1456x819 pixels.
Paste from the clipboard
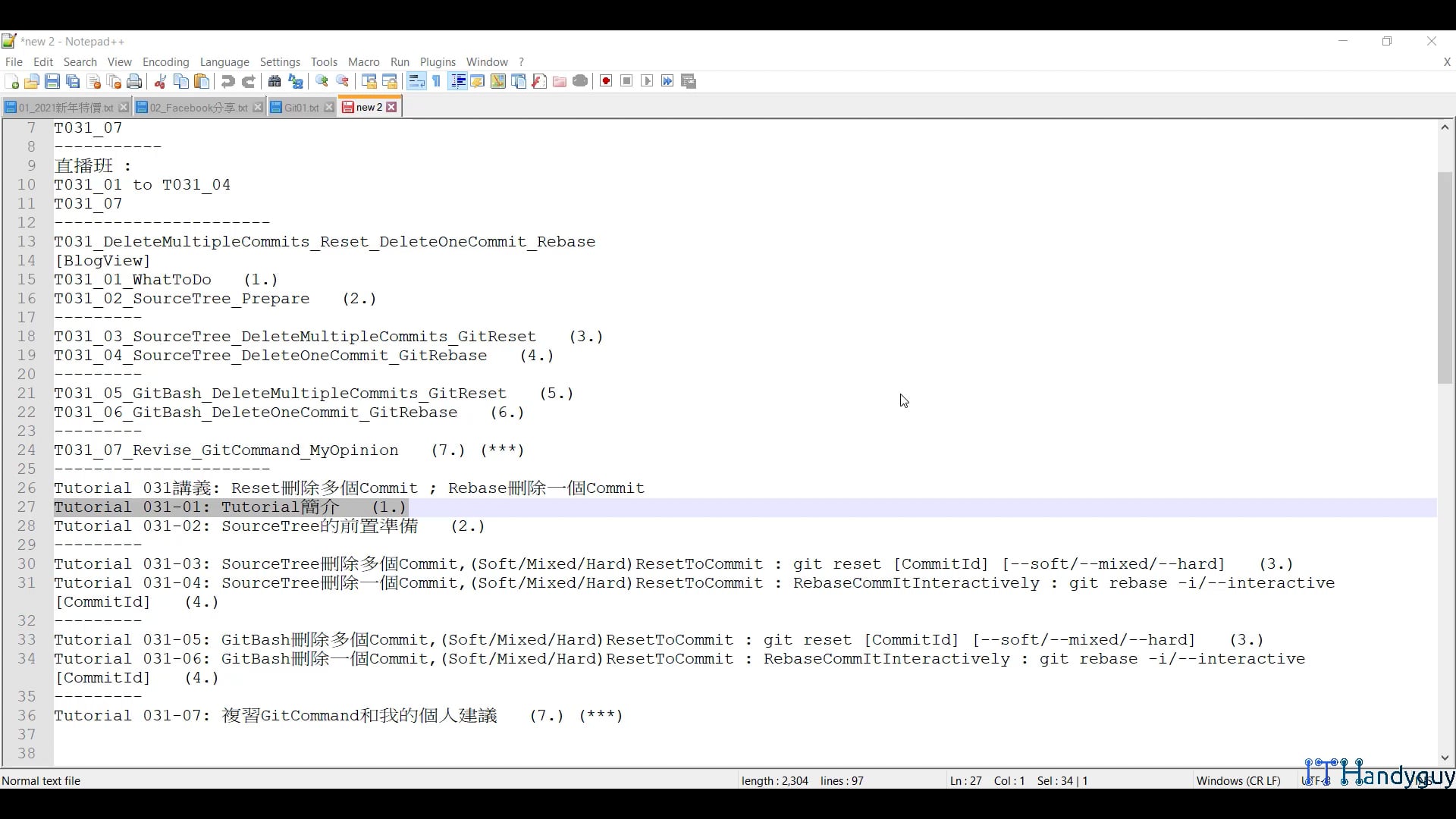[x=202, y=81]
